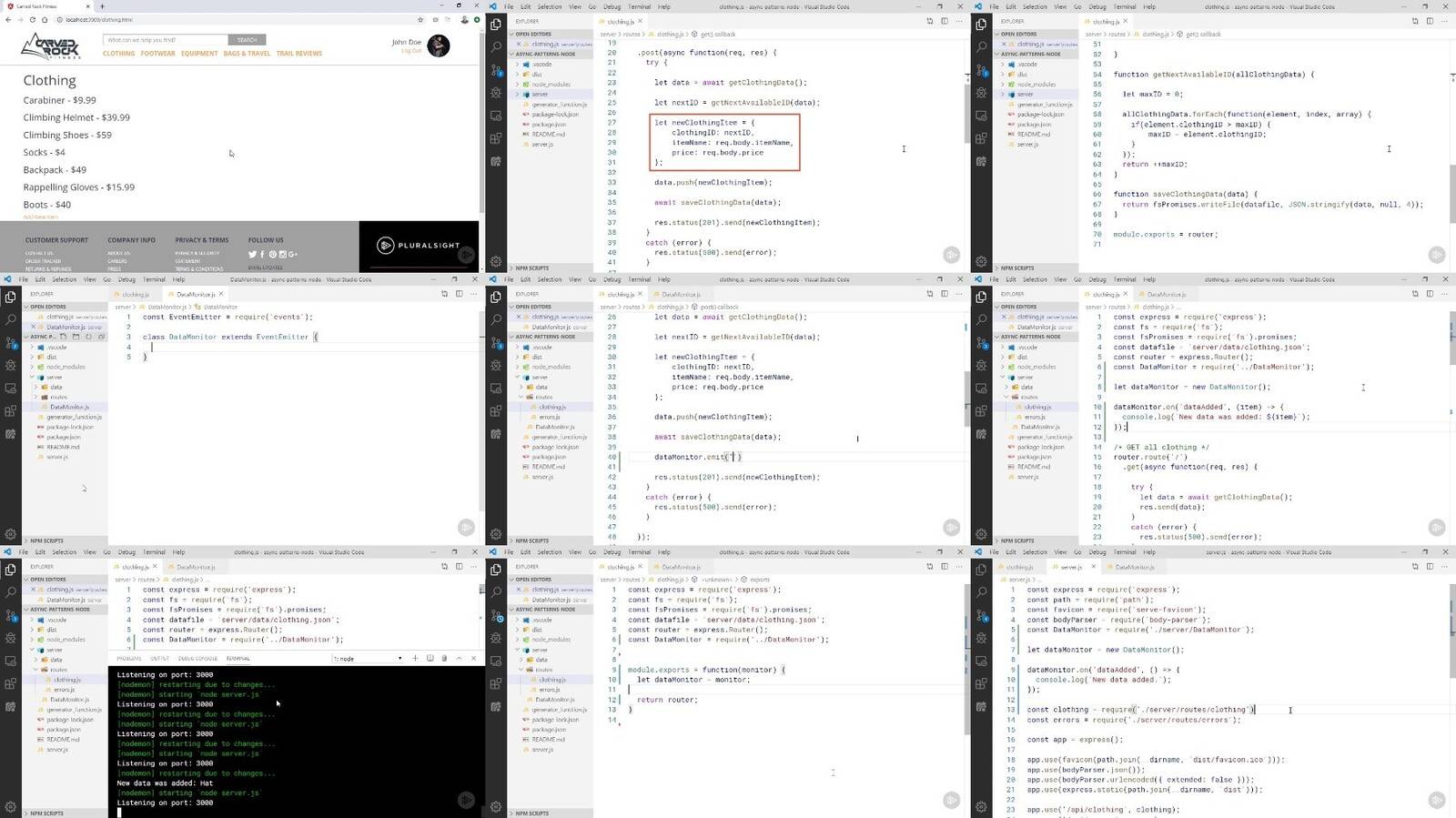Click the gray SEARCH button on website
The image size is (1456, 818).
coord(248,40)
